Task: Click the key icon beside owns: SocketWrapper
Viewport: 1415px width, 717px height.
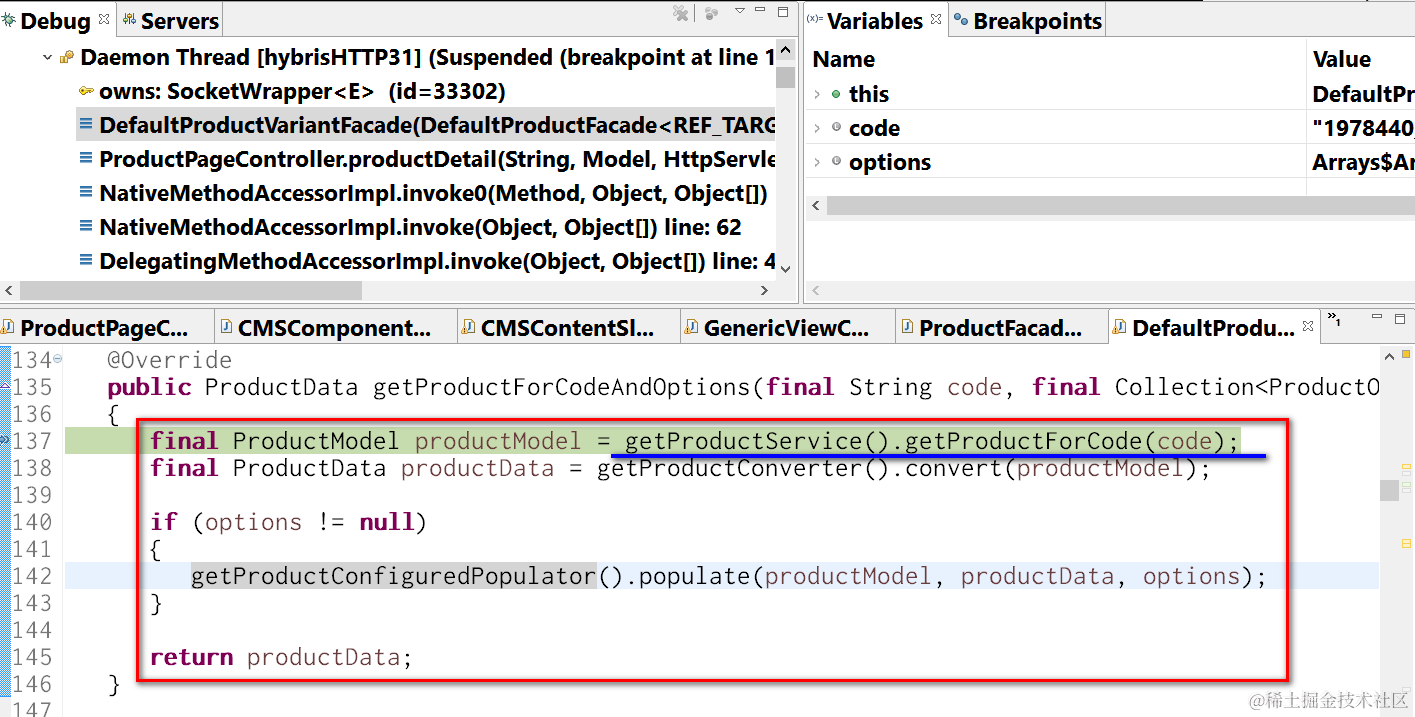Action: 87,92
